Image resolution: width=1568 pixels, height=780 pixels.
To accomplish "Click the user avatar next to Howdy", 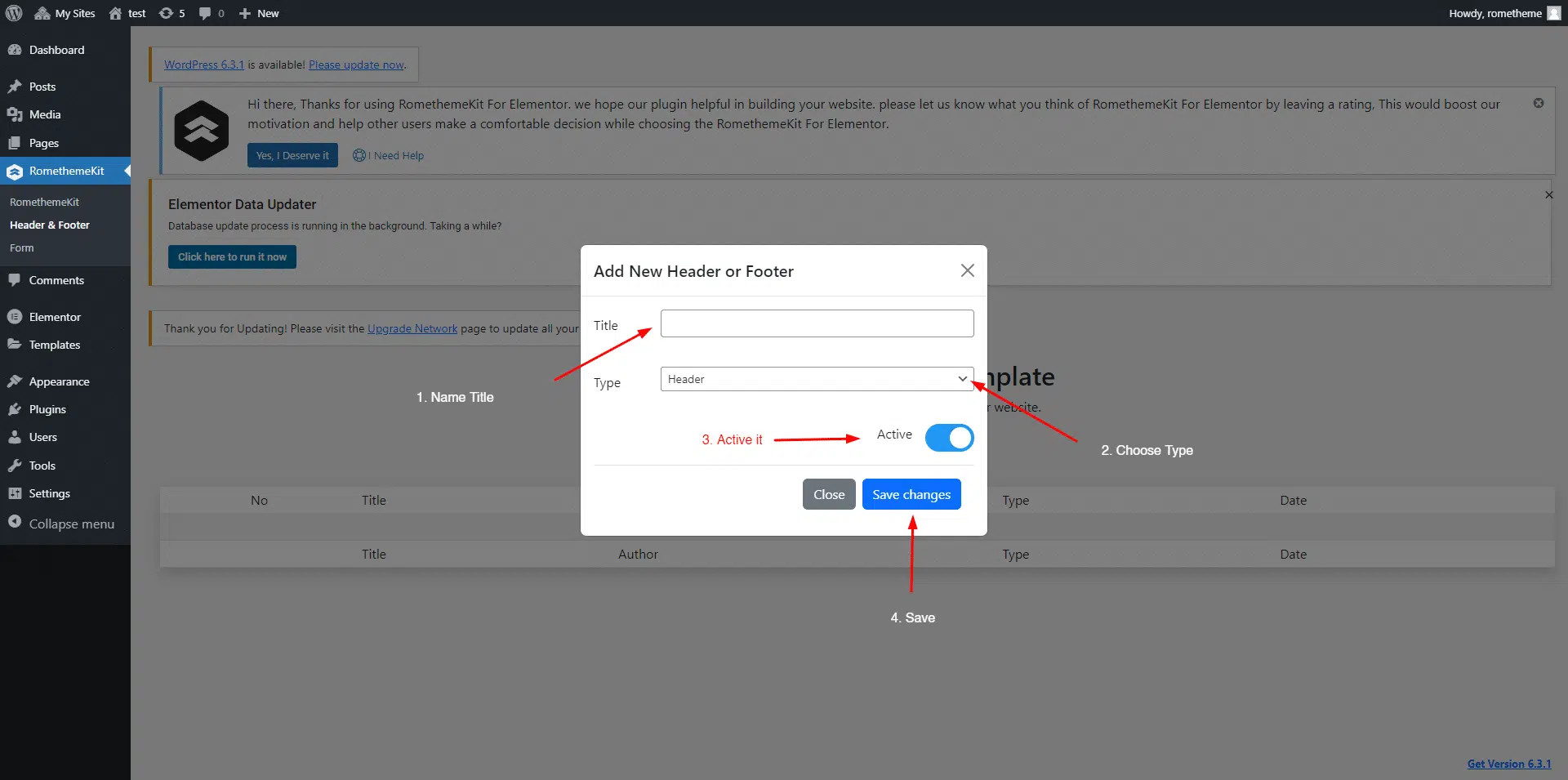I will tap(1554, 13).
